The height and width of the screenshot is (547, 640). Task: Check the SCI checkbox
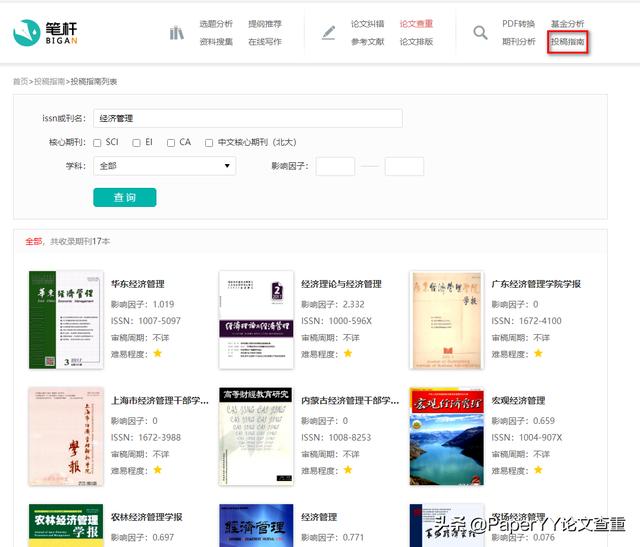97,142
